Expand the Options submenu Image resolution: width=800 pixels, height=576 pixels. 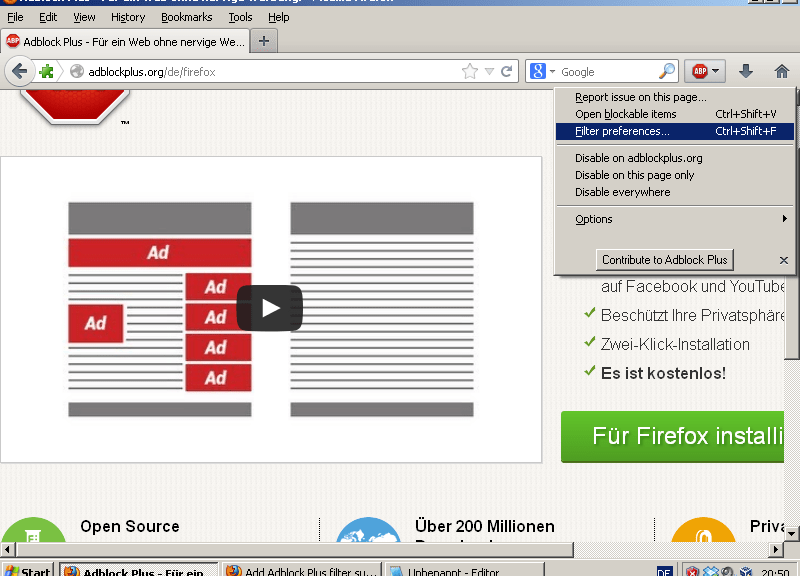[x=674, y=219]
